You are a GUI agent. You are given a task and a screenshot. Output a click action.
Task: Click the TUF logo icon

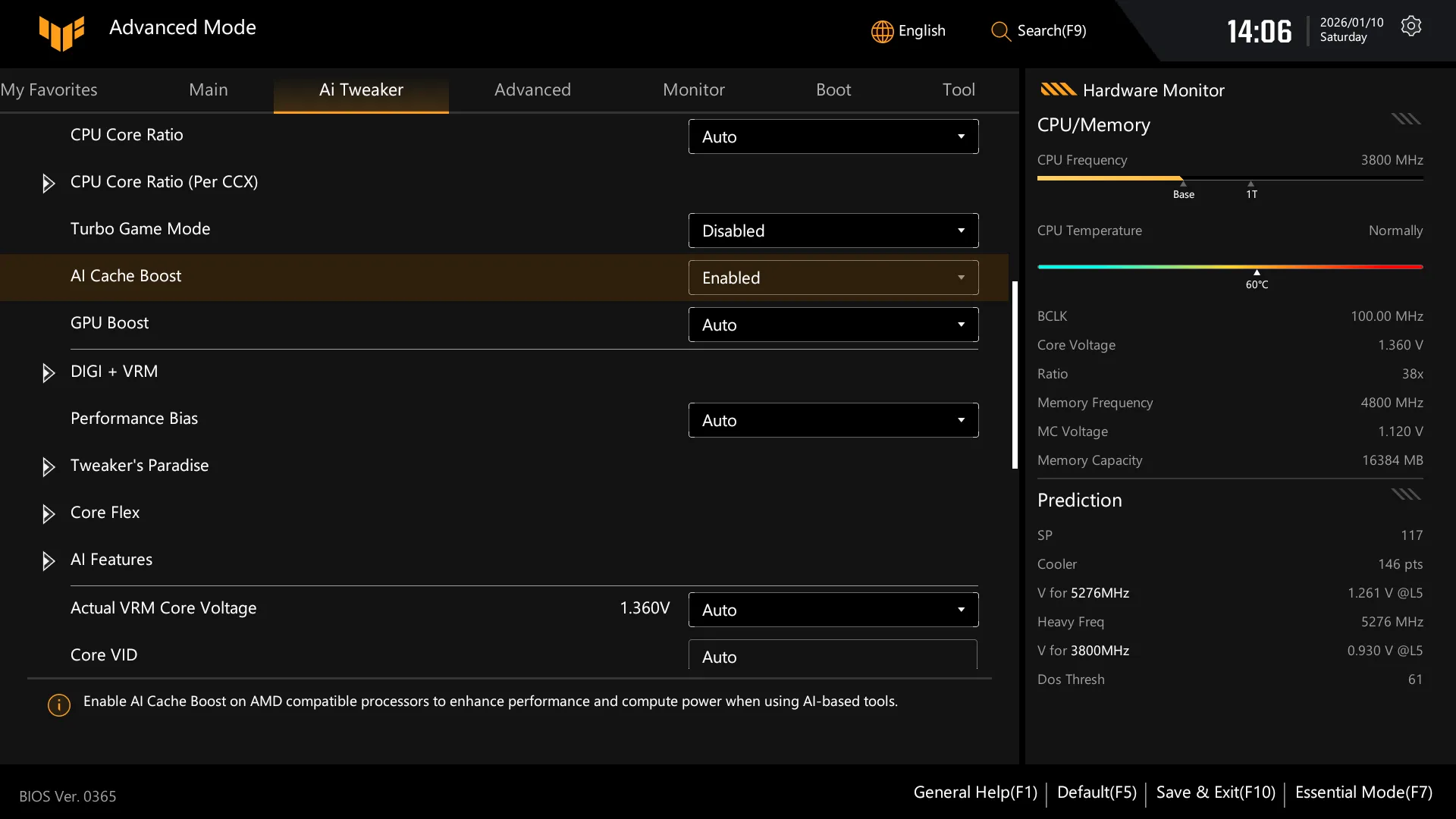(x=61, y=33)
